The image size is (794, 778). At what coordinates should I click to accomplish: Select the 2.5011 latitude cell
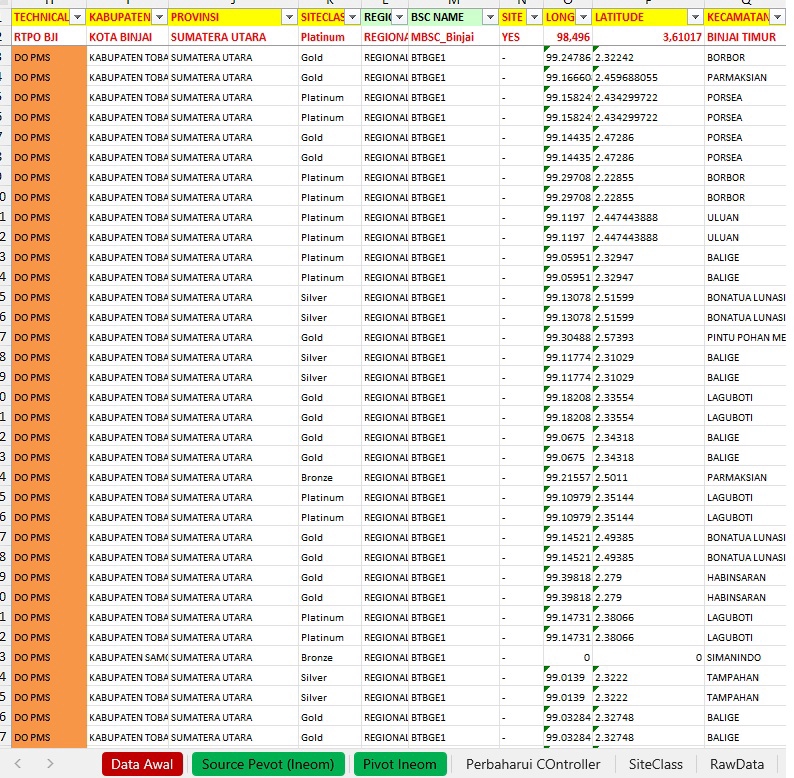coord(648,478)
